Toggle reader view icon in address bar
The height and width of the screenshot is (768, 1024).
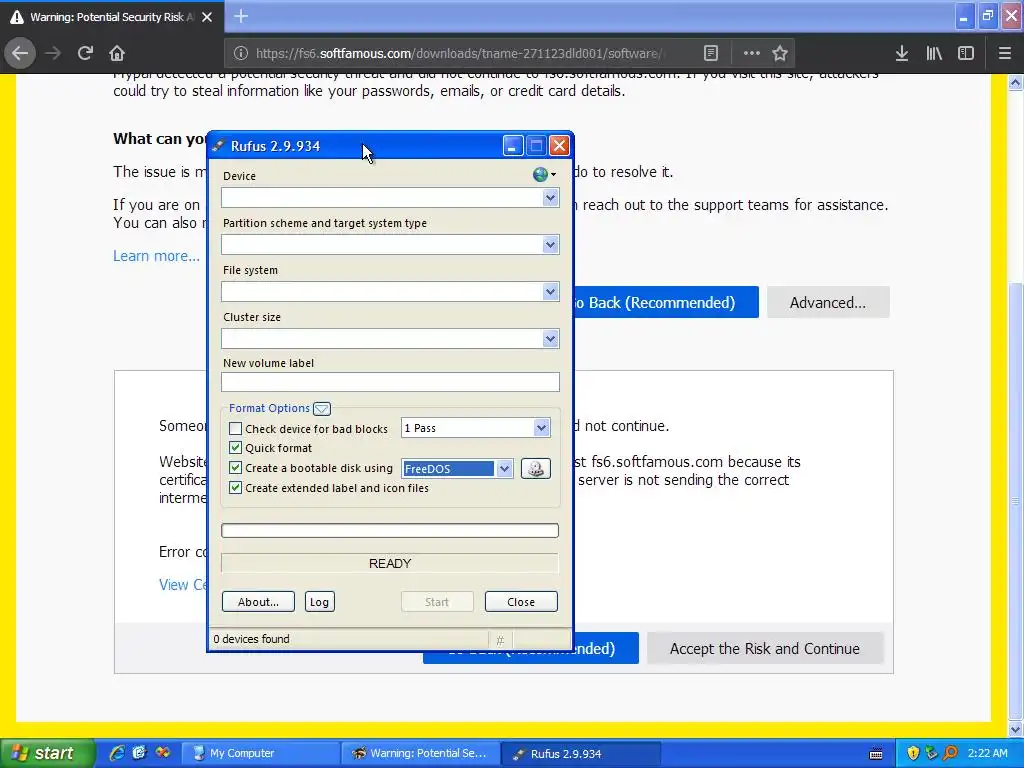[x=711, y=54]
